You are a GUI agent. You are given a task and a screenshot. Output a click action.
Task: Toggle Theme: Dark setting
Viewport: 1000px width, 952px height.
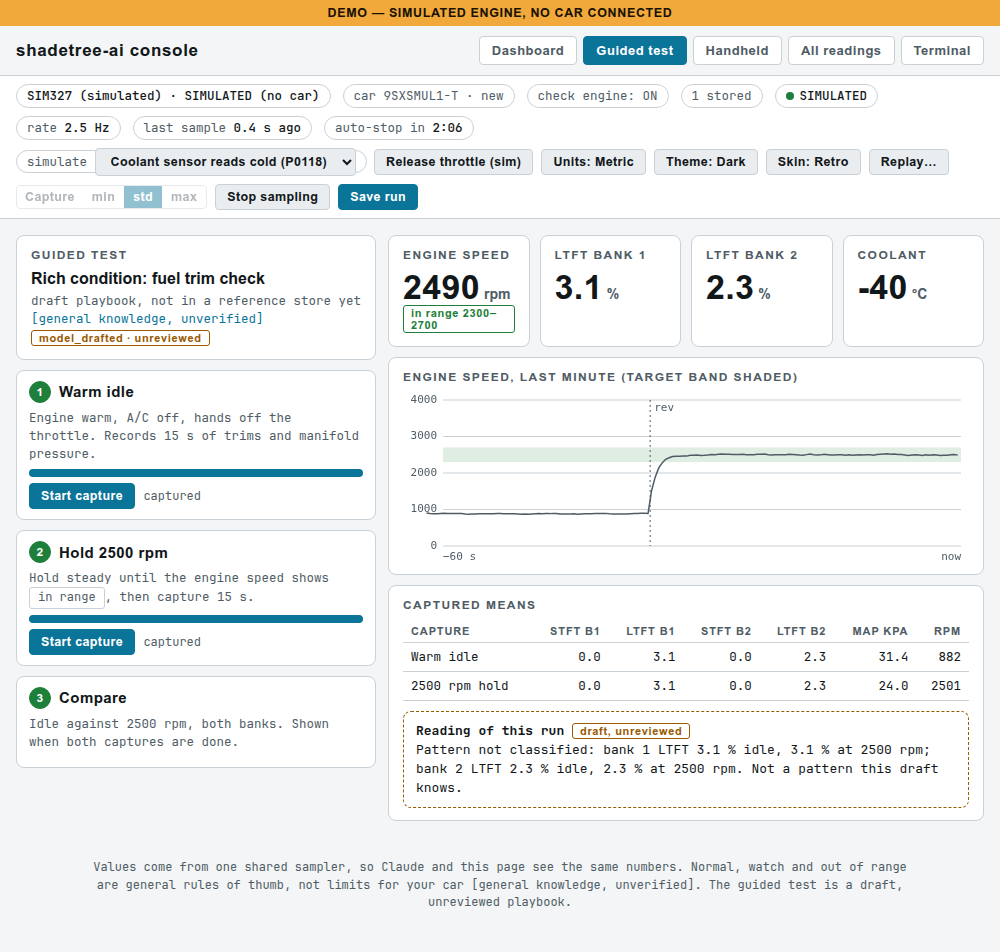[x=705, y=162]
